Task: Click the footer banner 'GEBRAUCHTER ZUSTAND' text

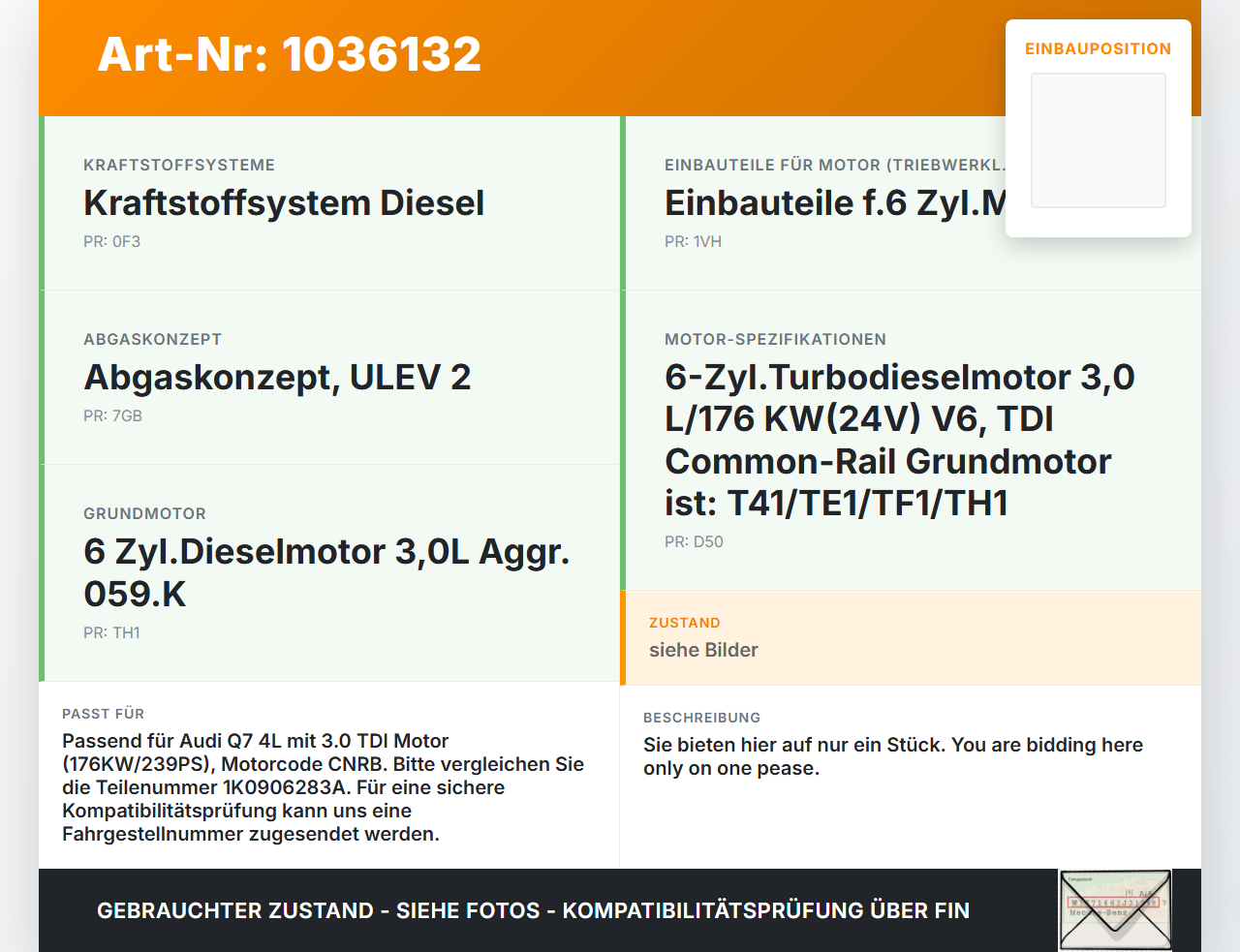Action: coord(533,910)
